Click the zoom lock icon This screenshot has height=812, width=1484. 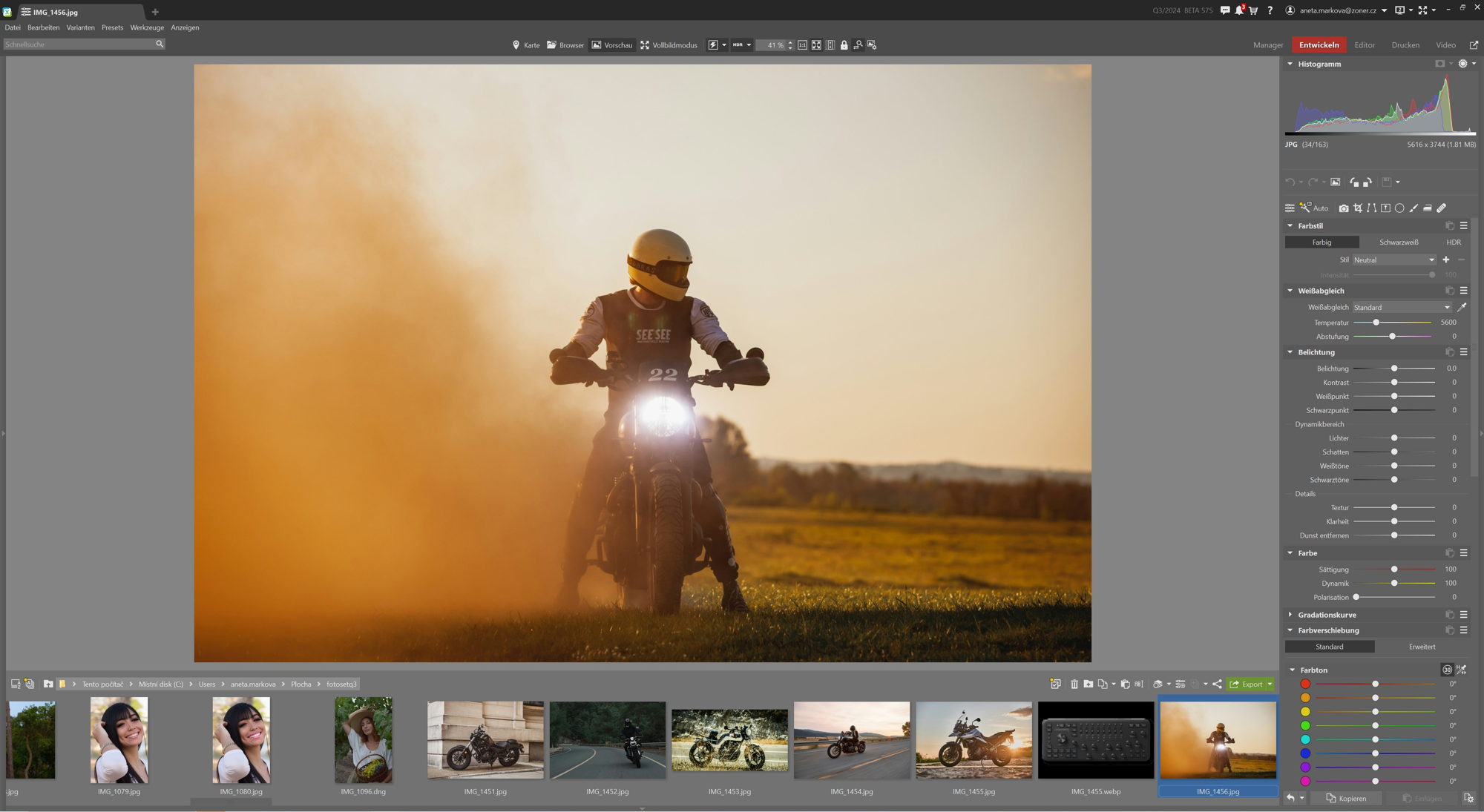pyautogui.click(x=844, y=45)
